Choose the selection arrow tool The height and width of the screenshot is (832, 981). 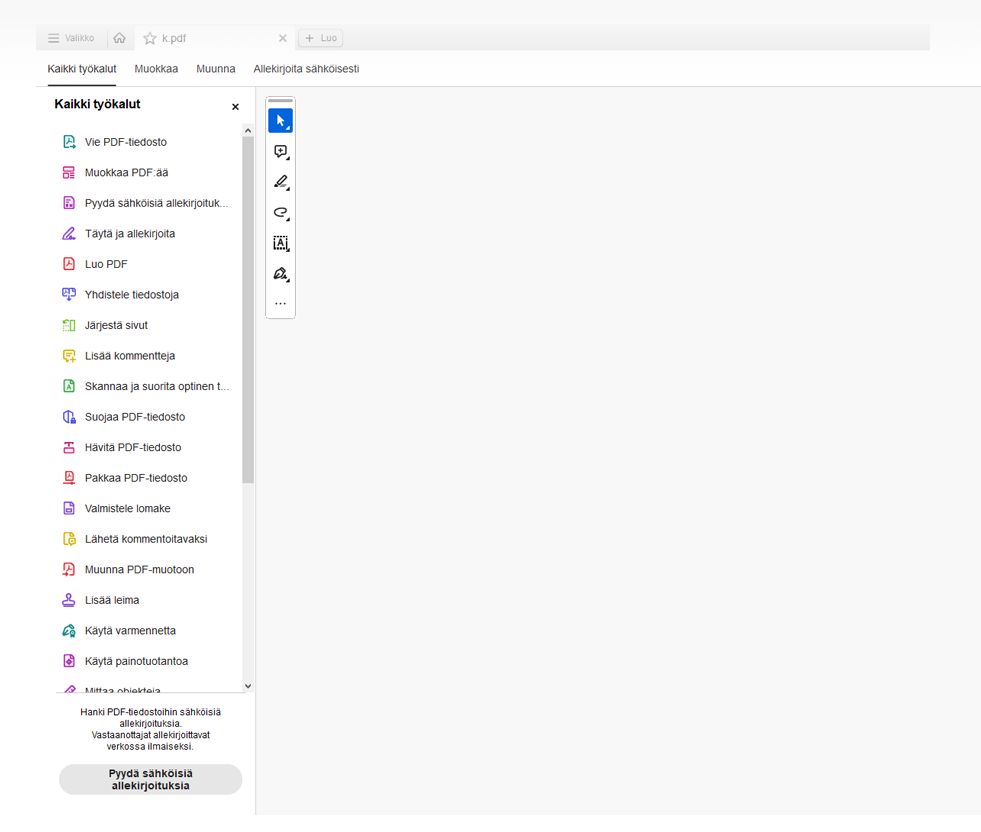tap(280, 120)
